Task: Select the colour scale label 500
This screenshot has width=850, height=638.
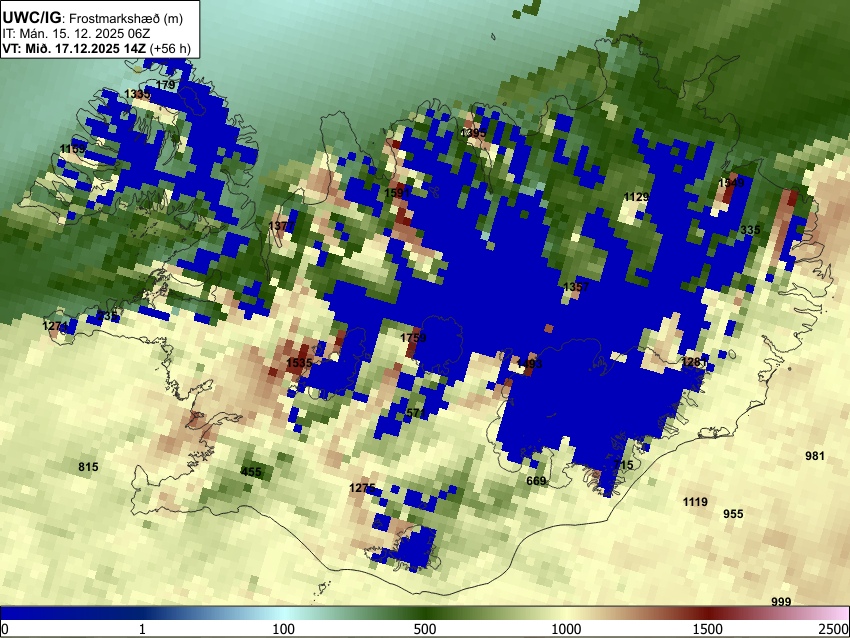Action: [x=425, y=629]
